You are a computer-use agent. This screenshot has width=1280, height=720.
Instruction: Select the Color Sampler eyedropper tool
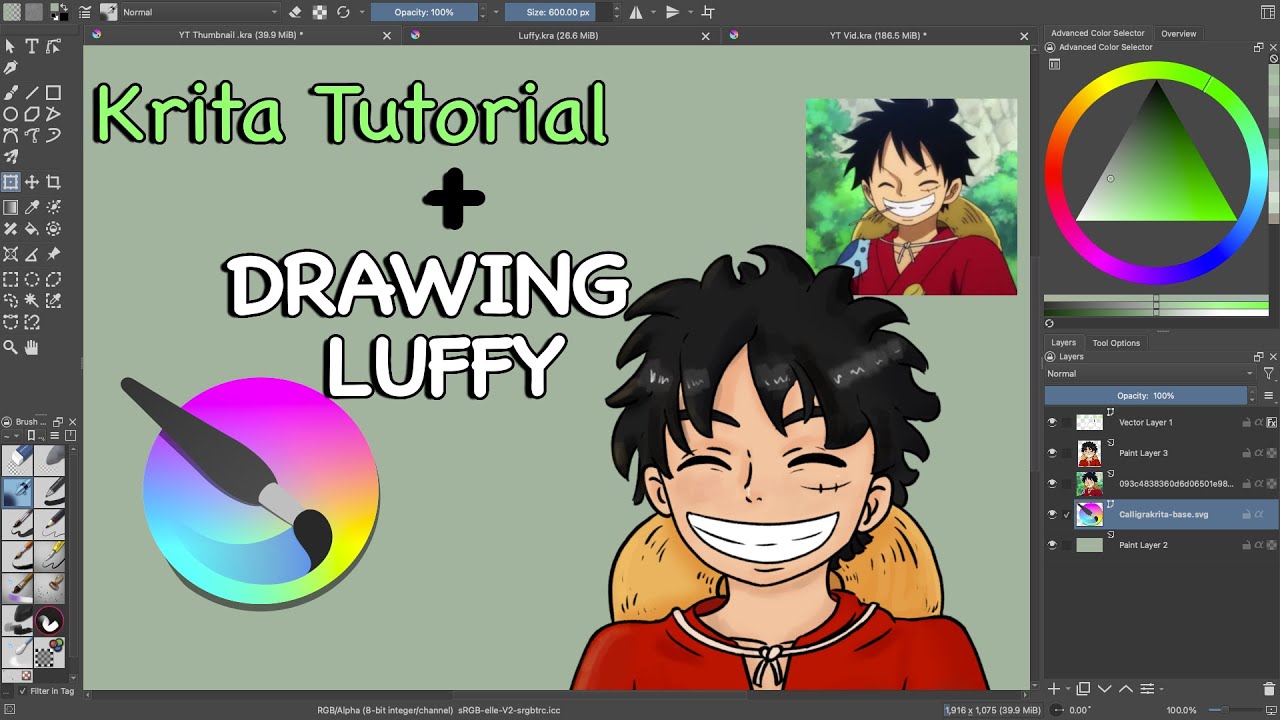(32, 207)
